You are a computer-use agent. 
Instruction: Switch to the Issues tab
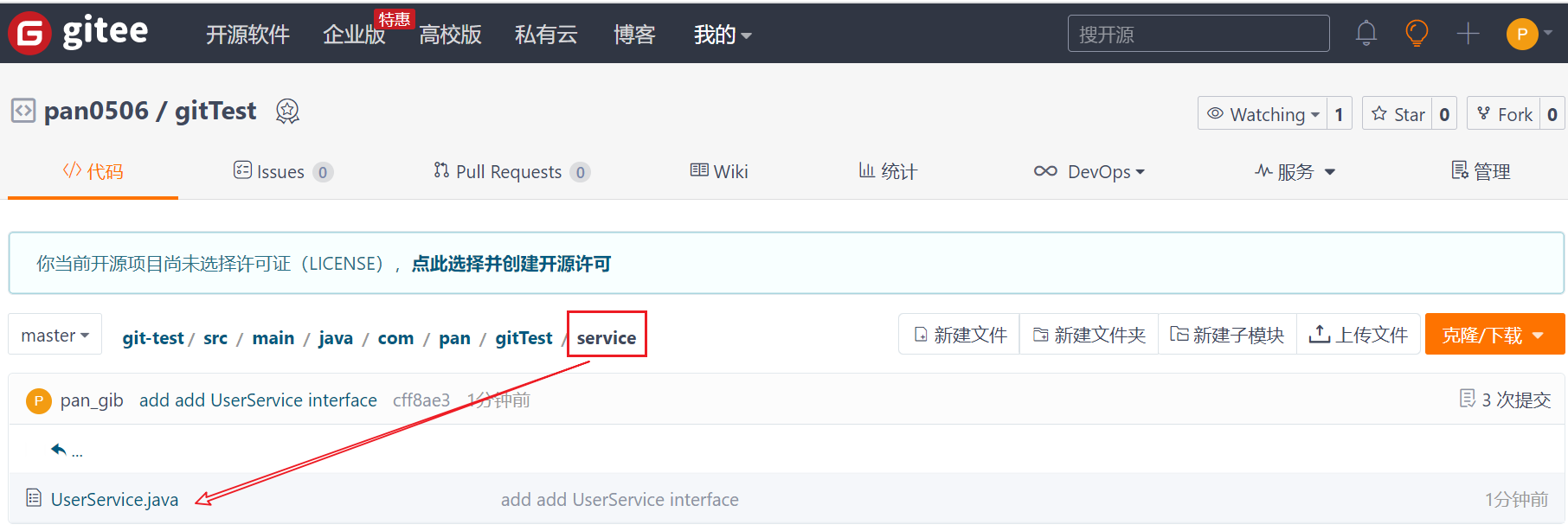[281, 171]
